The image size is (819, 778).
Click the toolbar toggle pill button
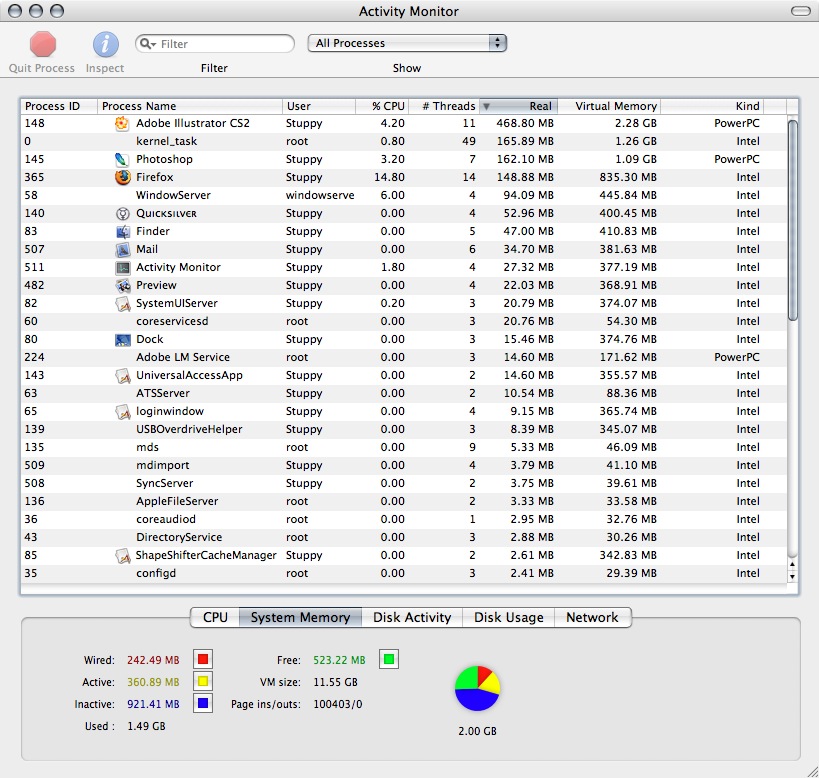[801, 11]
